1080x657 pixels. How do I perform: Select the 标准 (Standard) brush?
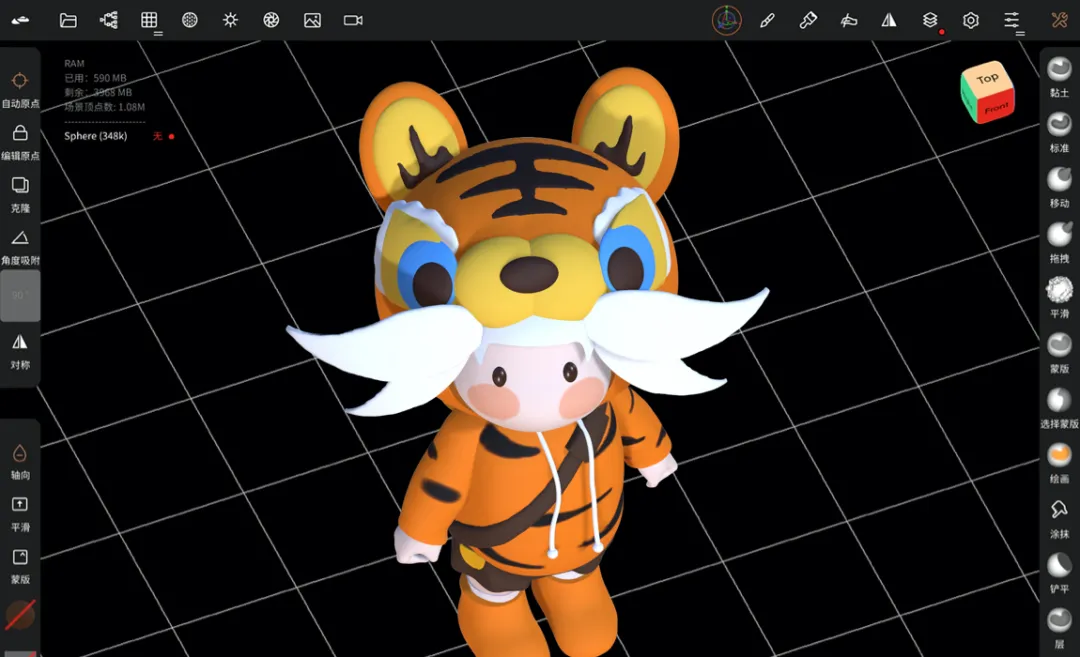[1059, 132]
